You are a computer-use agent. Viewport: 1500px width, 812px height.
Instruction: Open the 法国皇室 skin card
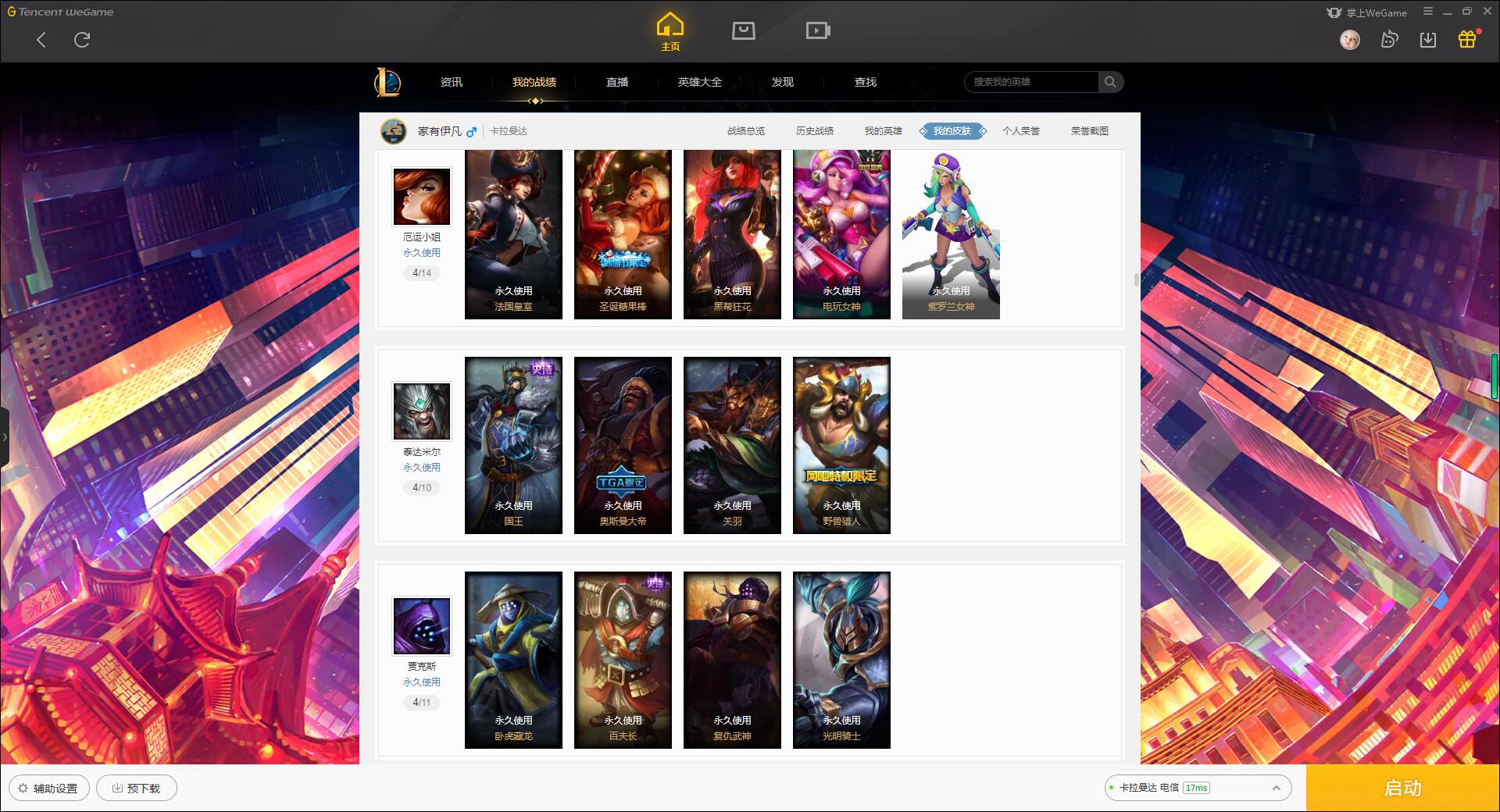(x=513, y=234)
